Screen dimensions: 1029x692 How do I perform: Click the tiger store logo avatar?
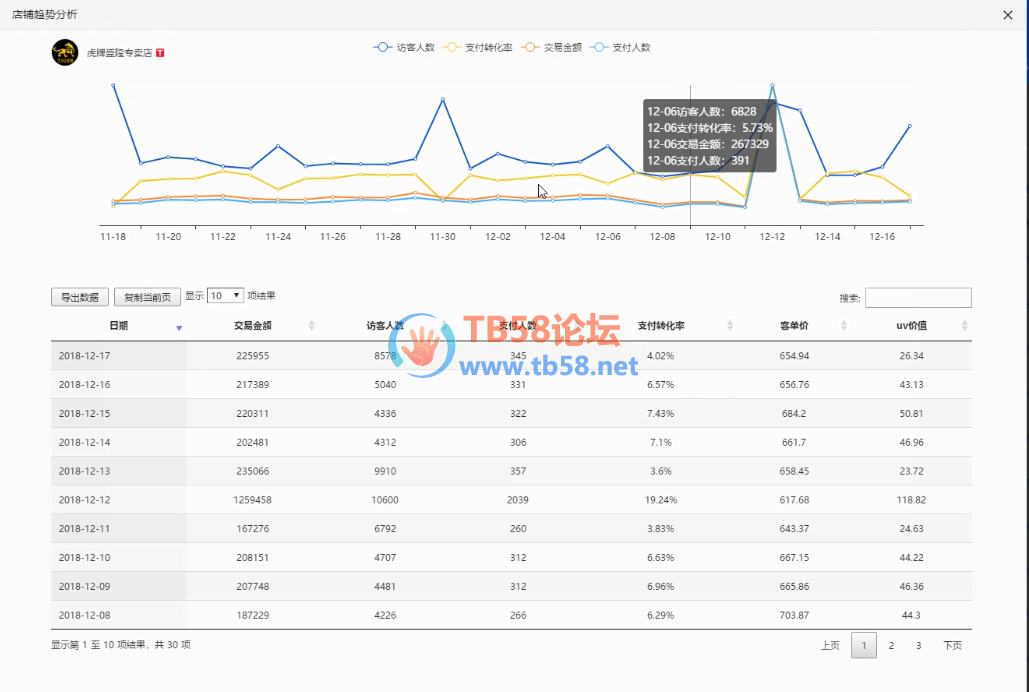click(64, 52)
